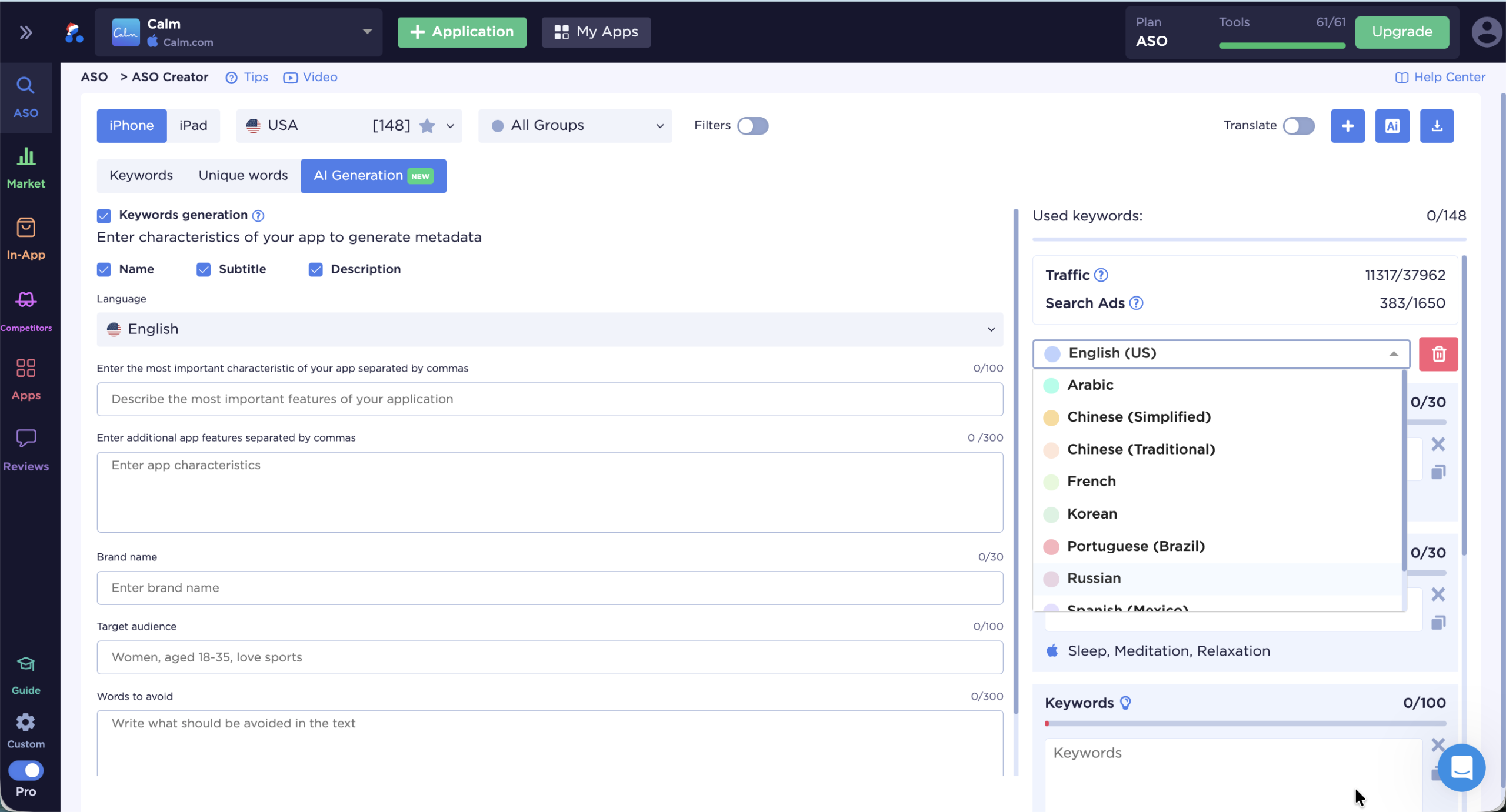Open the Reviews section in sidebar
This screenshot has height=812, width=1506.
coord(26,450)
